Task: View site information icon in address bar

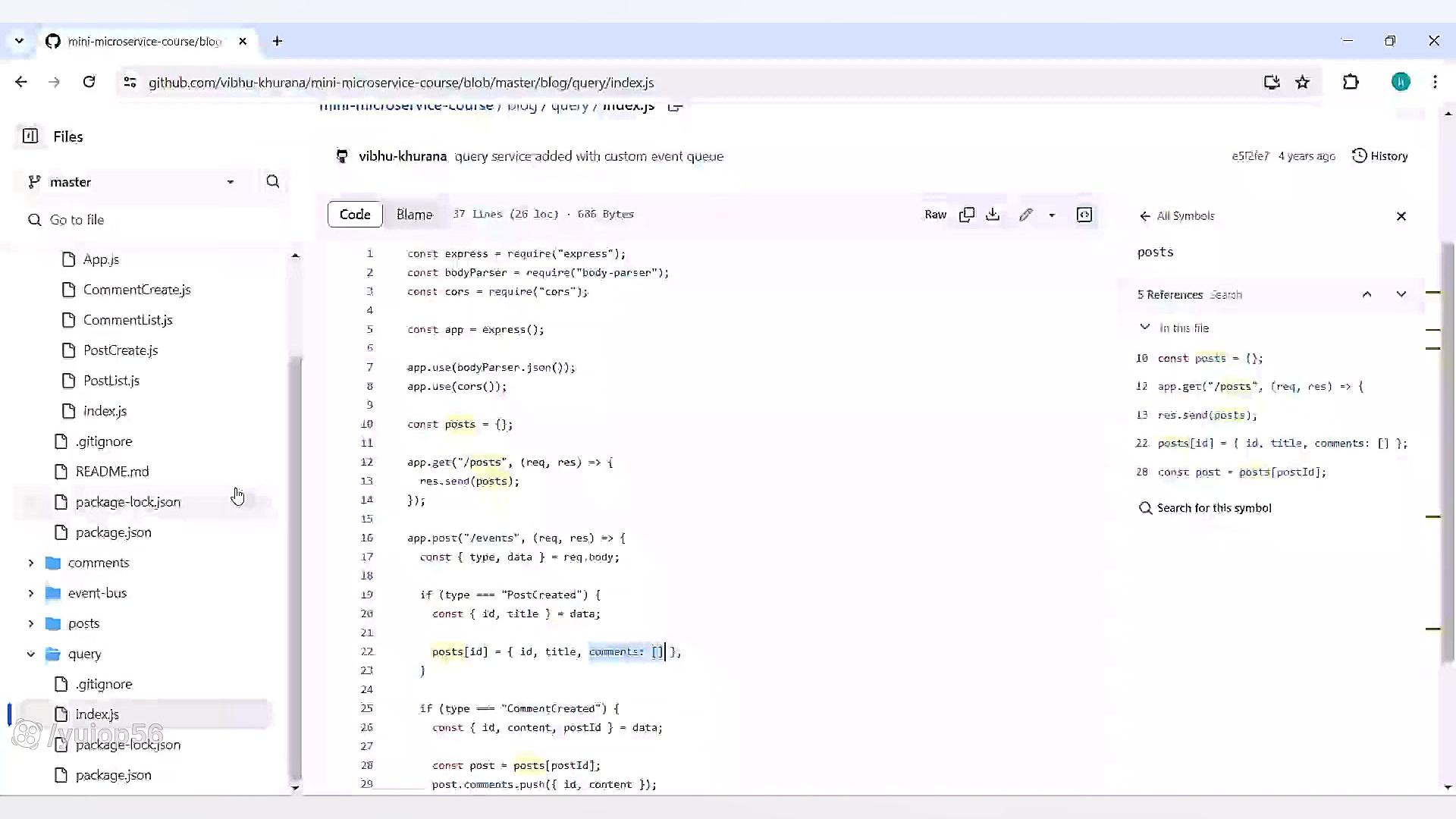Action: coord(130,82)
